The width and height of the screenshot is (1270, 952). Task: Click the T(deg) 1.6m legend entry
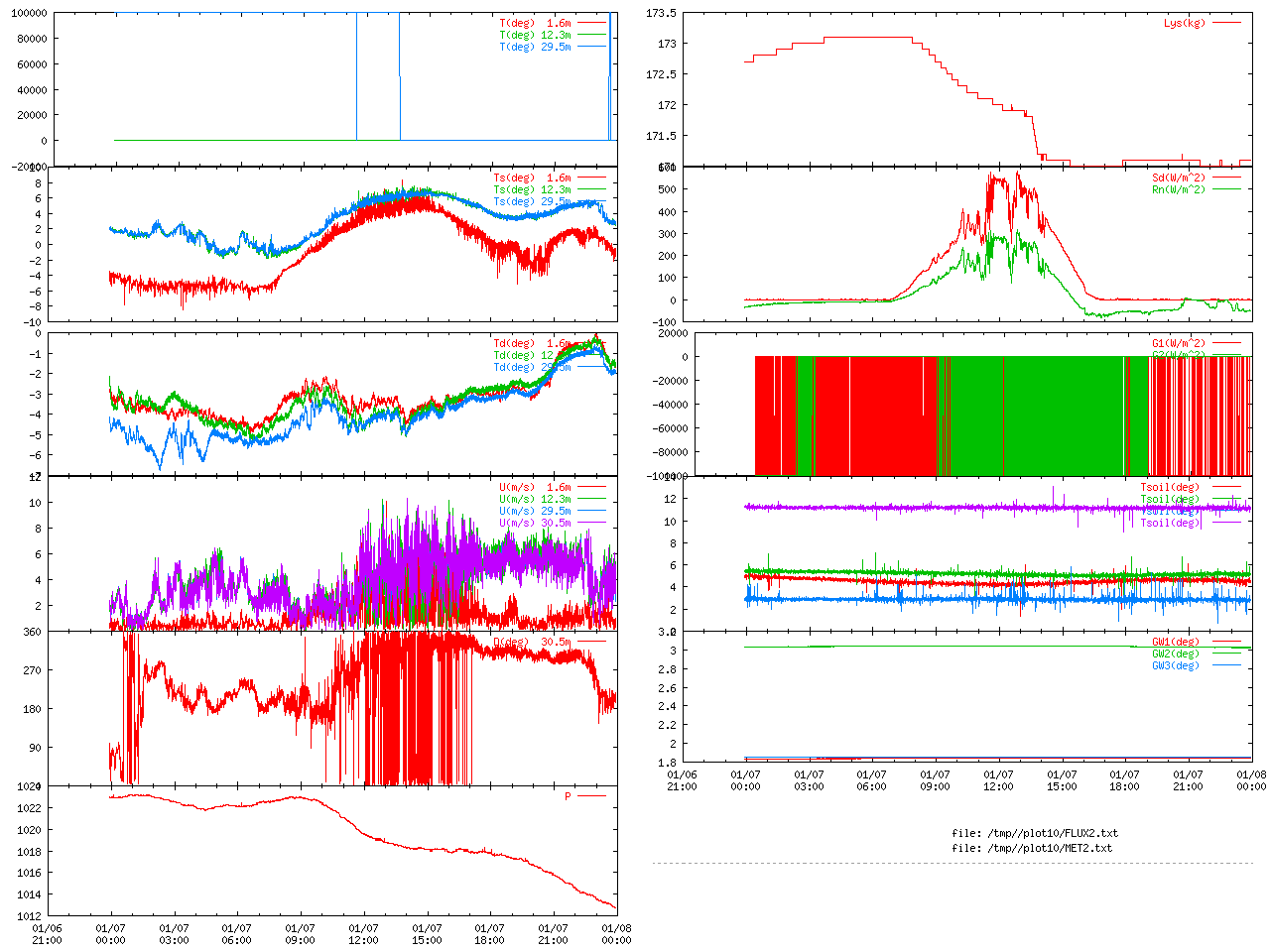[535, 23]
